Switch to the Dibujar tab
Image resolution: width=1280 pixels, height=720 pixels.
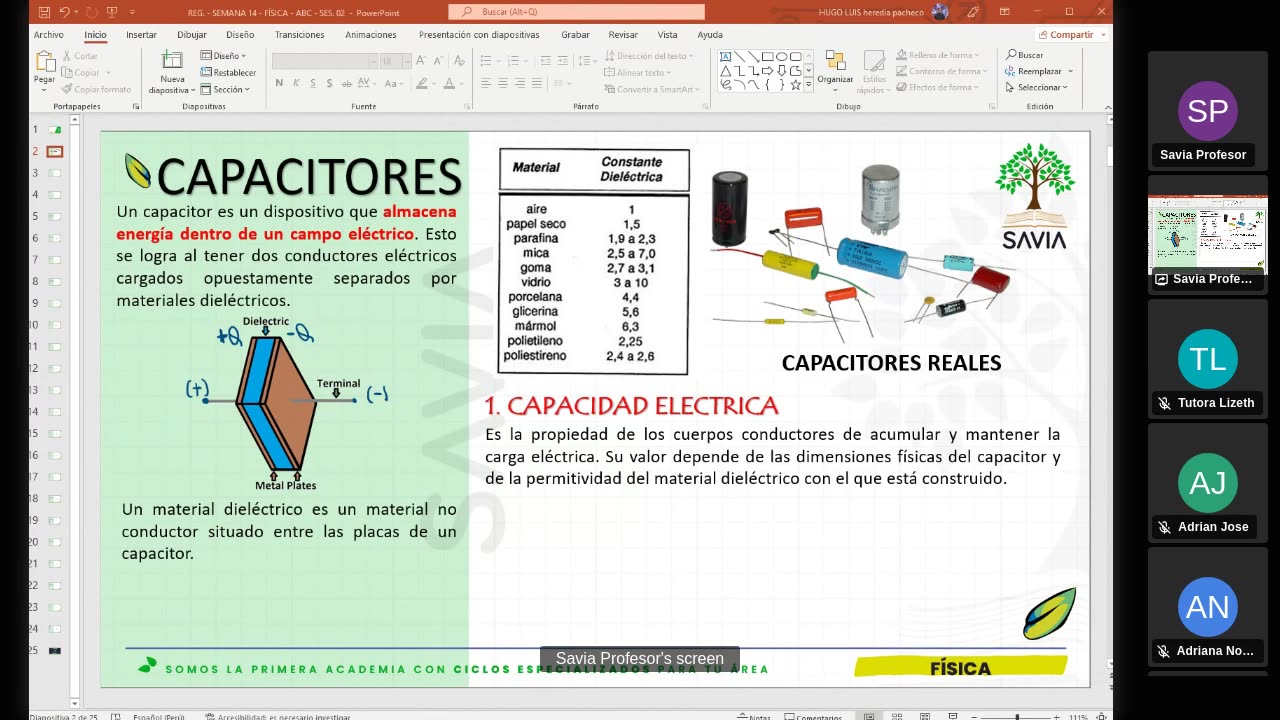click(191, 34)
